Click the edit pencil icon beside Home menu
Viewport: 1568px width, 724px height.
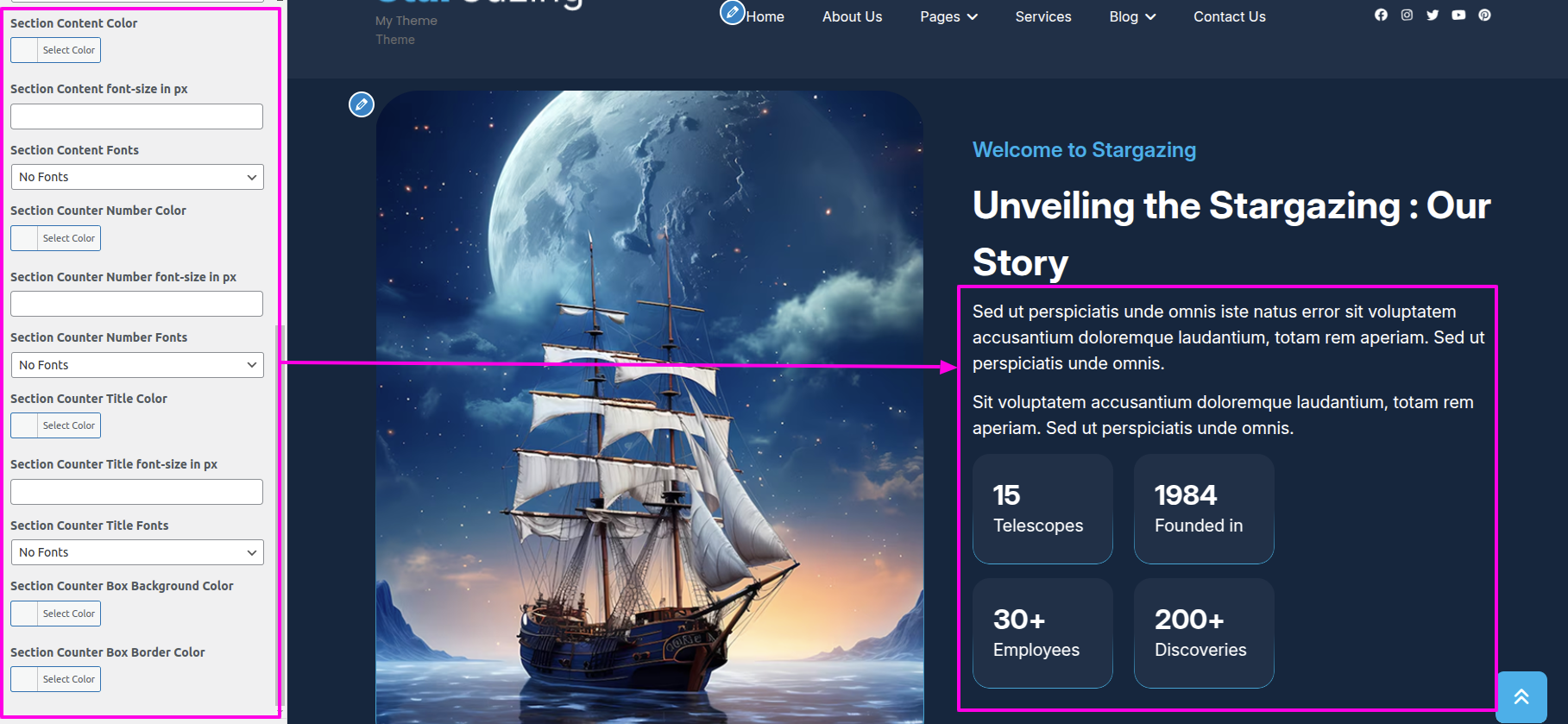[733, 12]
